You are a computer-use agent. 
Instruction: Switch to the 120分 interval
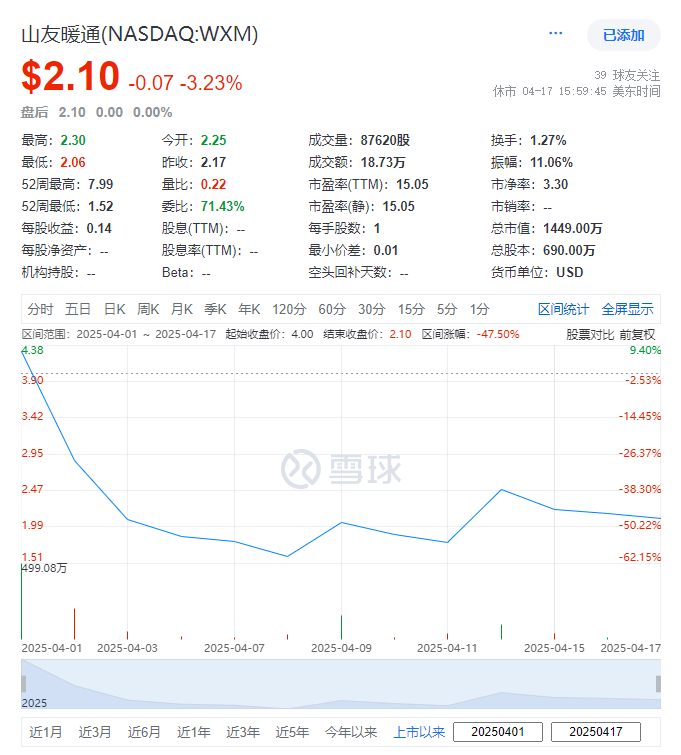(x=289, y=309)
